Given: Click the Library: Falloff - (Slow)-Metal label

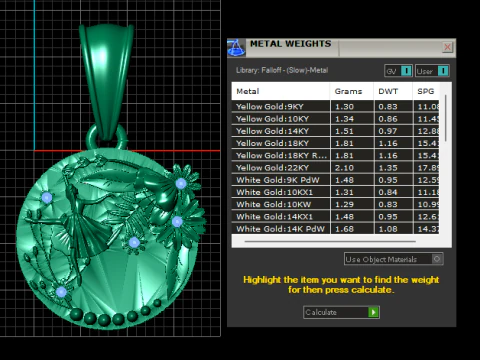Looking at the screenshot, I should click(x=282, y=70).
